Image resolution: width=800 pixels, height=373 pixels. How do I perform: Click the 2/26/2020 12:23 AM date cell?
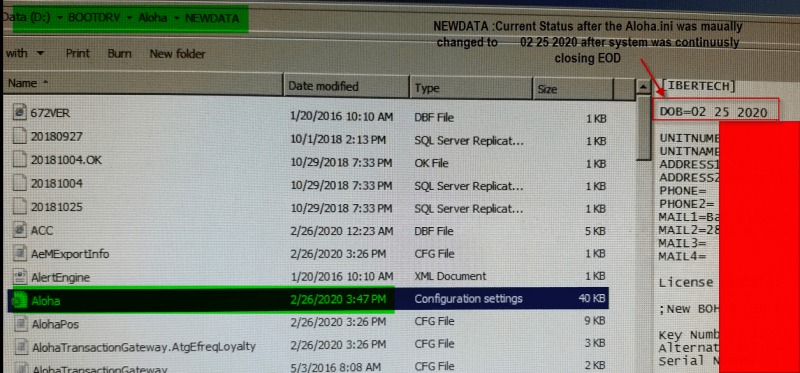coord(341,231)
